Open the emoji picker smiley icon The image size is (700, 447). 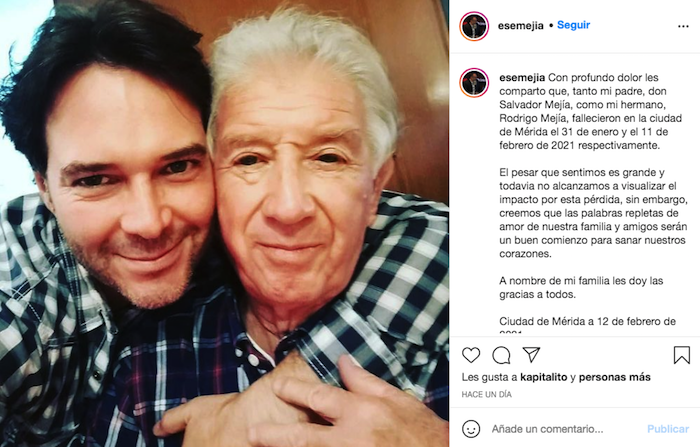471,429
